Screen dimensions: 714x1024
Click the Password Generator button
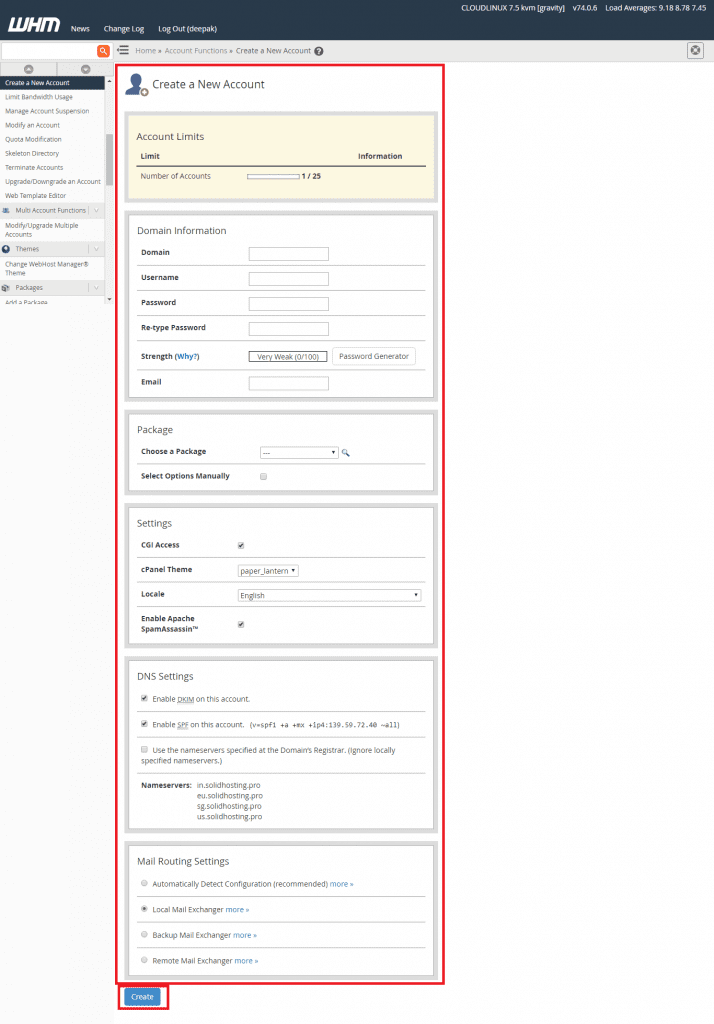(372, 356)
